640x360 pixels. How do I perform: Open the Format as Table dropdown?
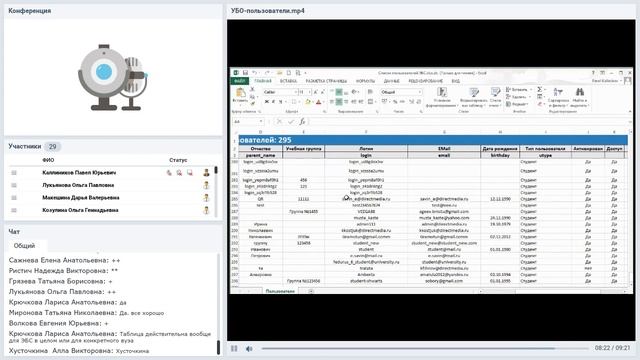coord(473,97)
